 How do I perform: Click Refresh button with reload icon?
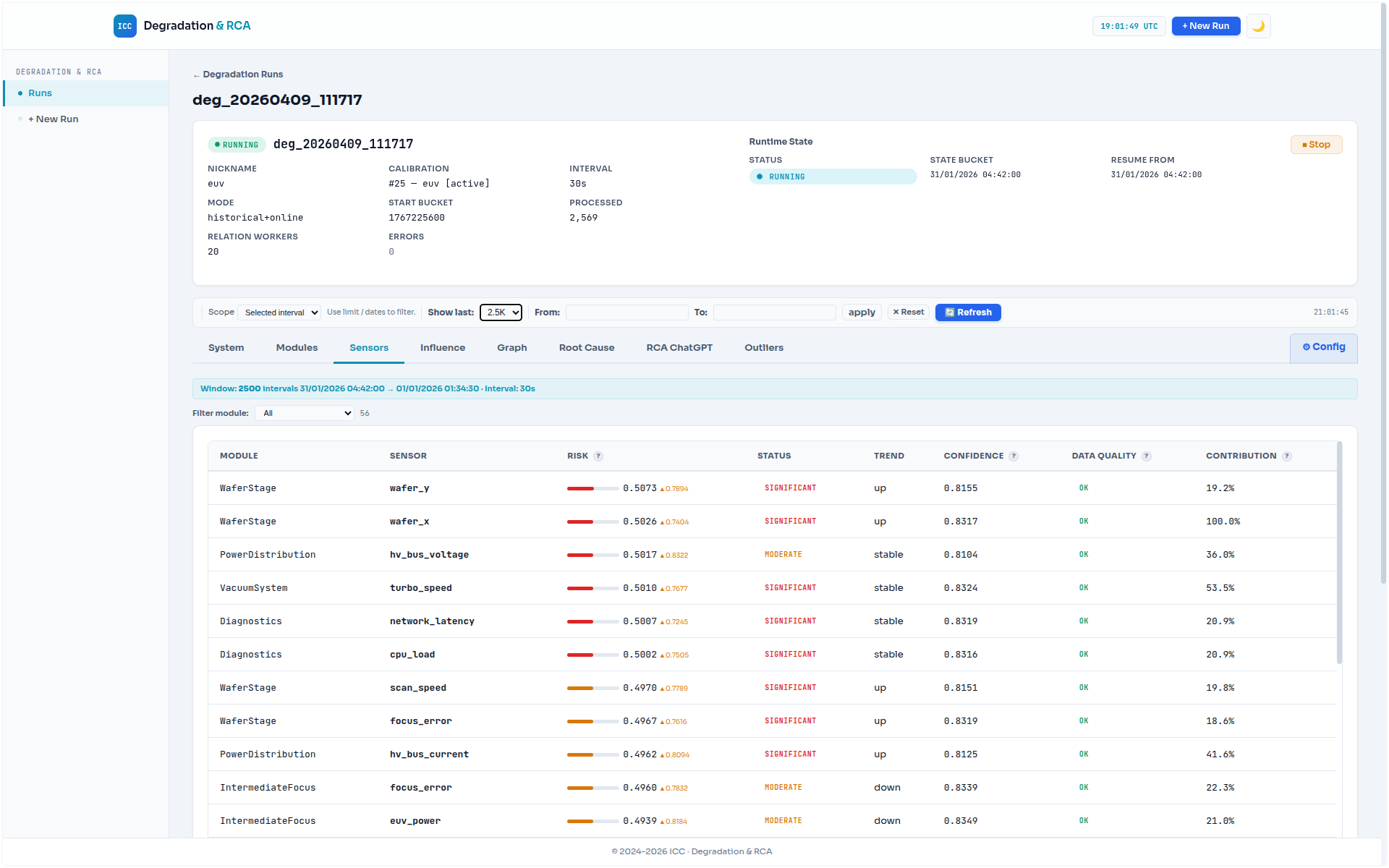(968, 312)
